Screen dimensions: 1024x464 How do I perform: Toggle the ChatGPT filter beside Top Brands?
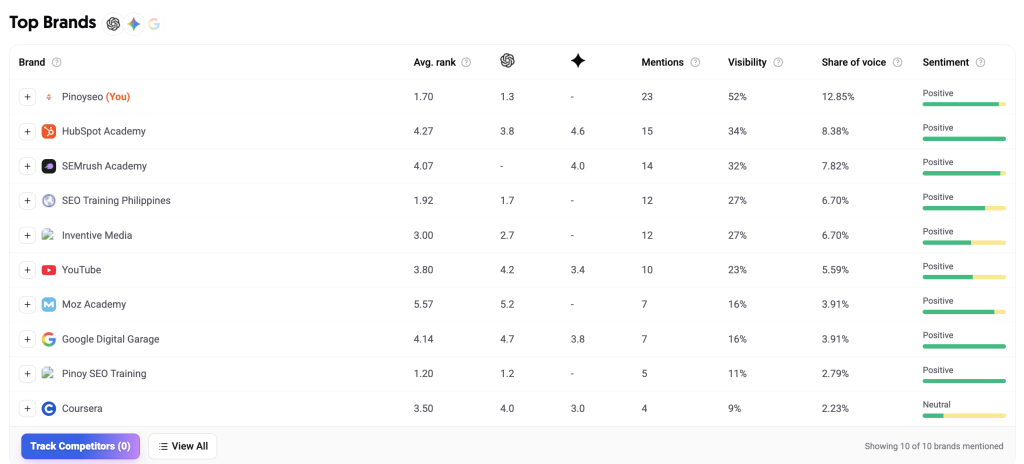point(114,24)
